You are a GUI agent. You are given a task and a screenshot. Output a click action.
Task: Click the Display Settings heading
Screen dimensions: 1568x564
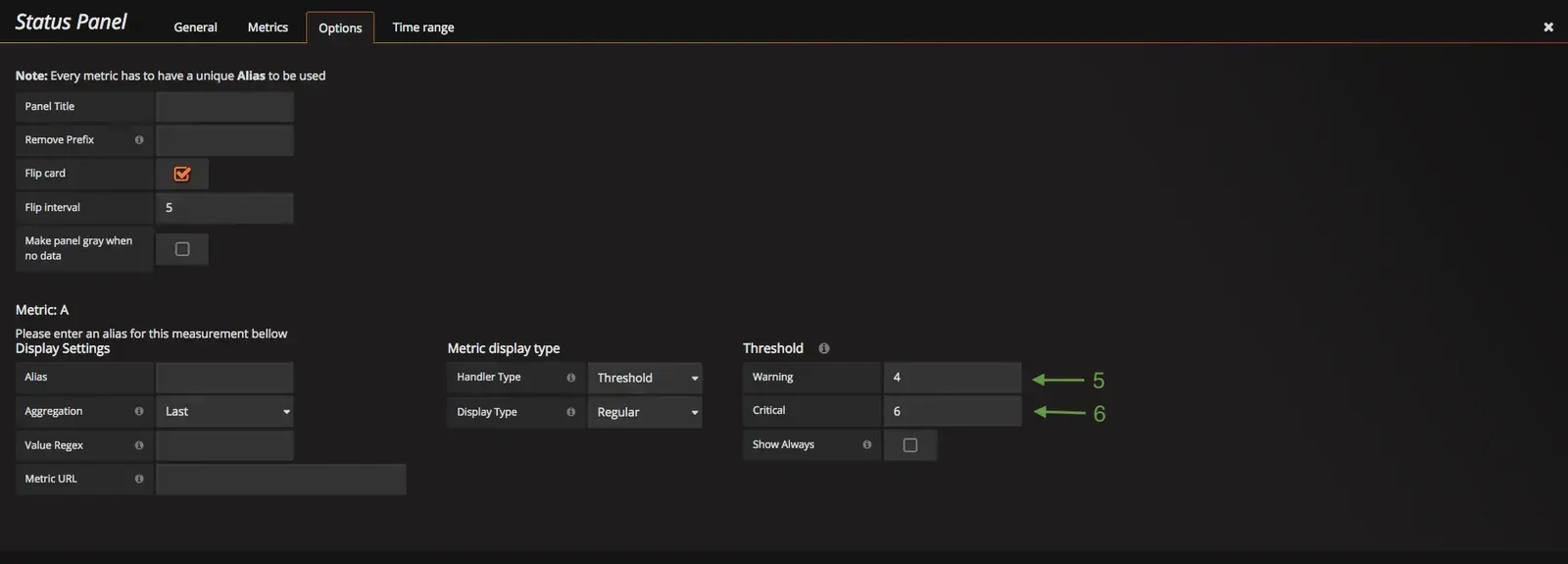[63, 348]
